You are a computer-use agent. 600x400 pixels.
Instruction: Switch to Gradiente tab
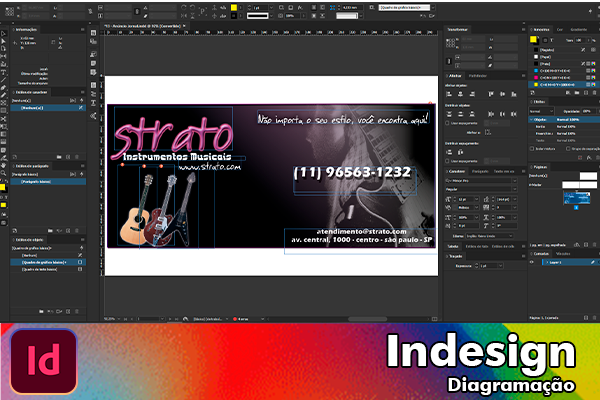pos(579,29)
